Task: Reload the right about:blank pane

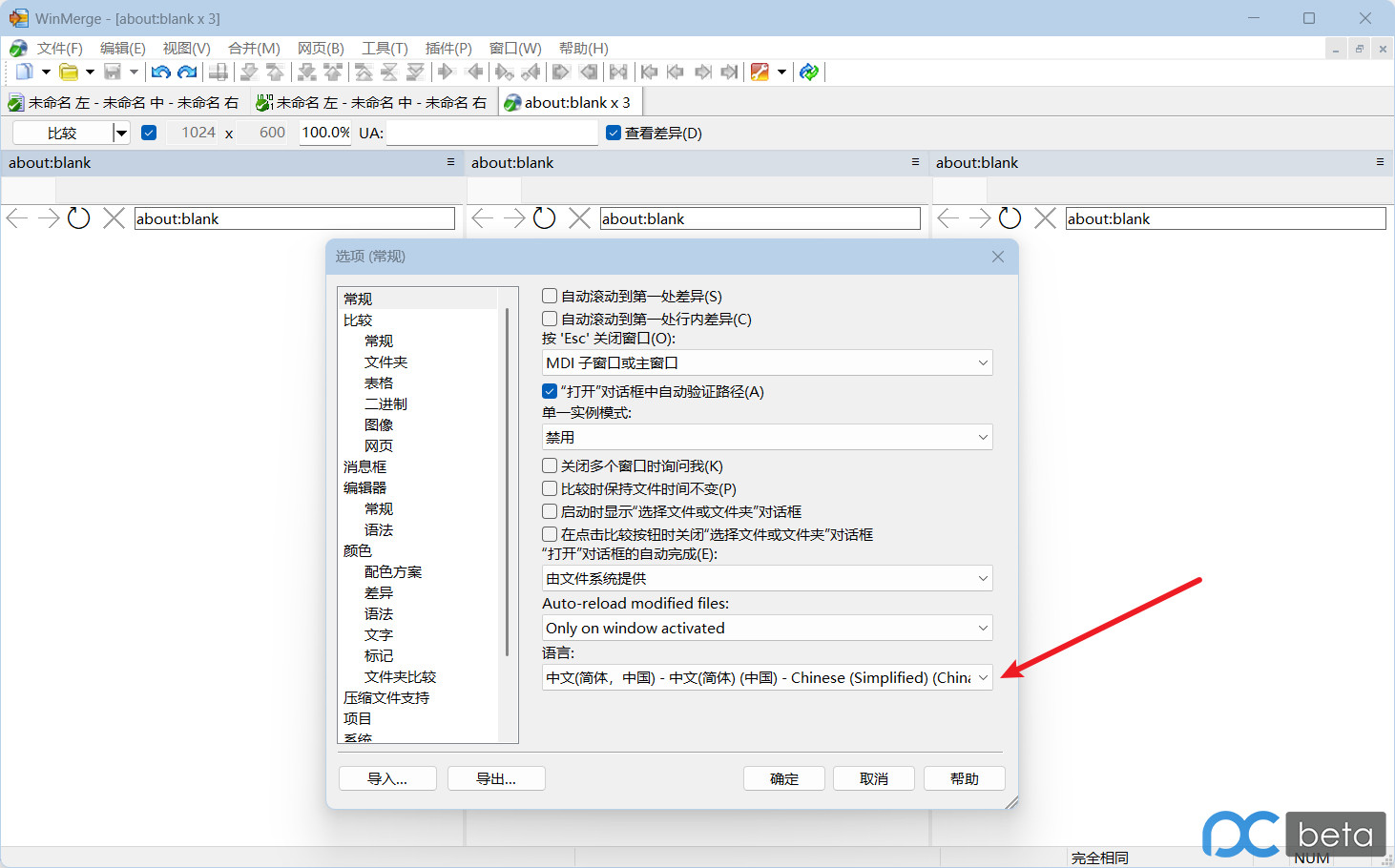Action: [1010, 218]
